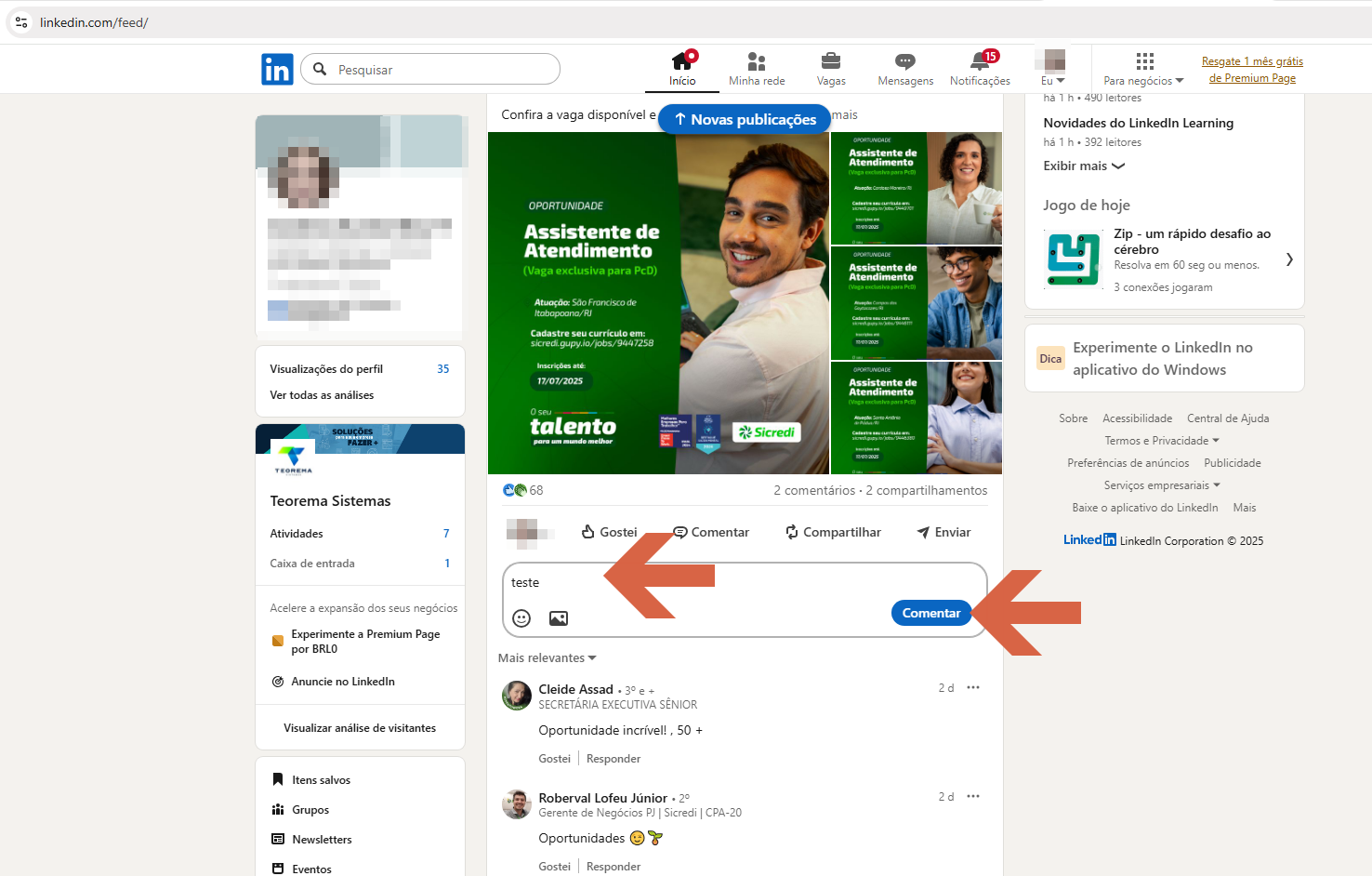
Task: Expand the Mais relevantes sort dropdown
Action: pyautogui.click(x=547, y=657)
